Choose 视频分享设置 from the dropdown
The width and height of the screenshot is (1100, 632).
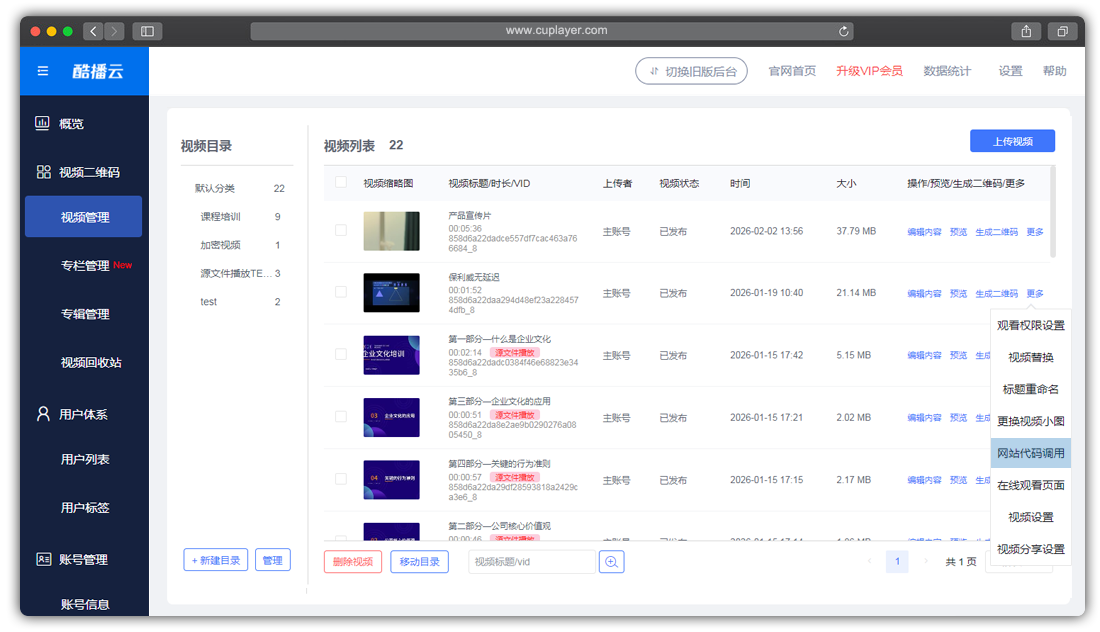click(x=1031, y=549)
